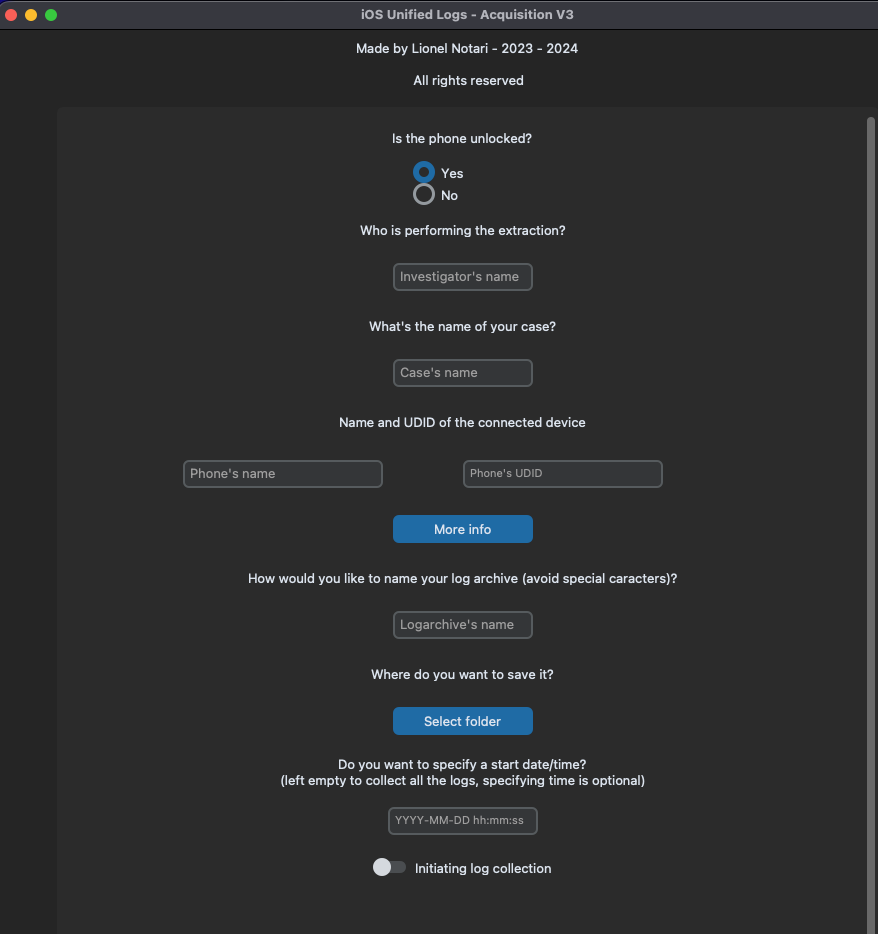Click the Phone's name field
Viewport: 878px width, 934px height.
283,474
